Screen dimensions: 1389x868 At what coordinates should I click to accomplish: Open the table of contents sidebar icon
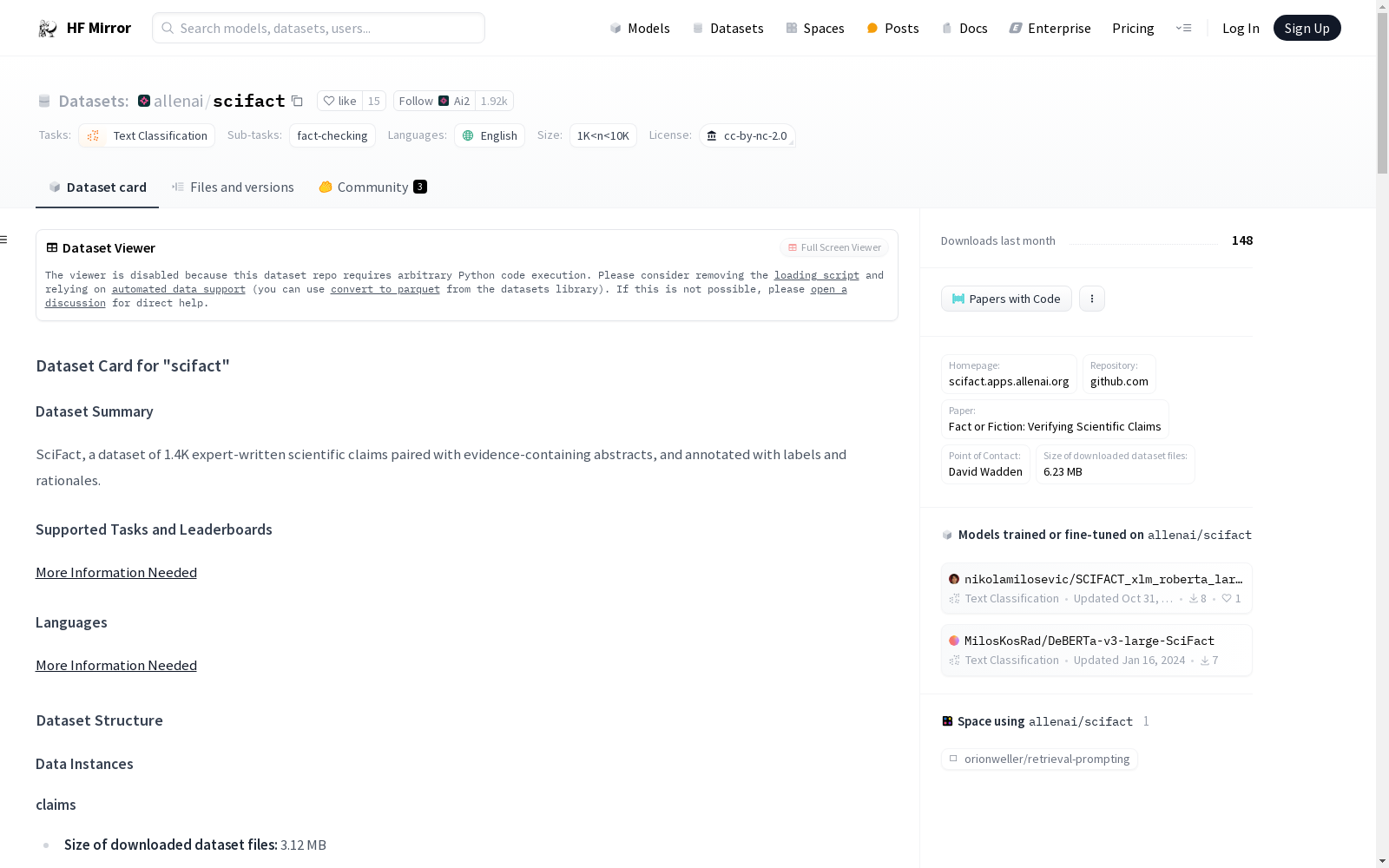[4, 240]
